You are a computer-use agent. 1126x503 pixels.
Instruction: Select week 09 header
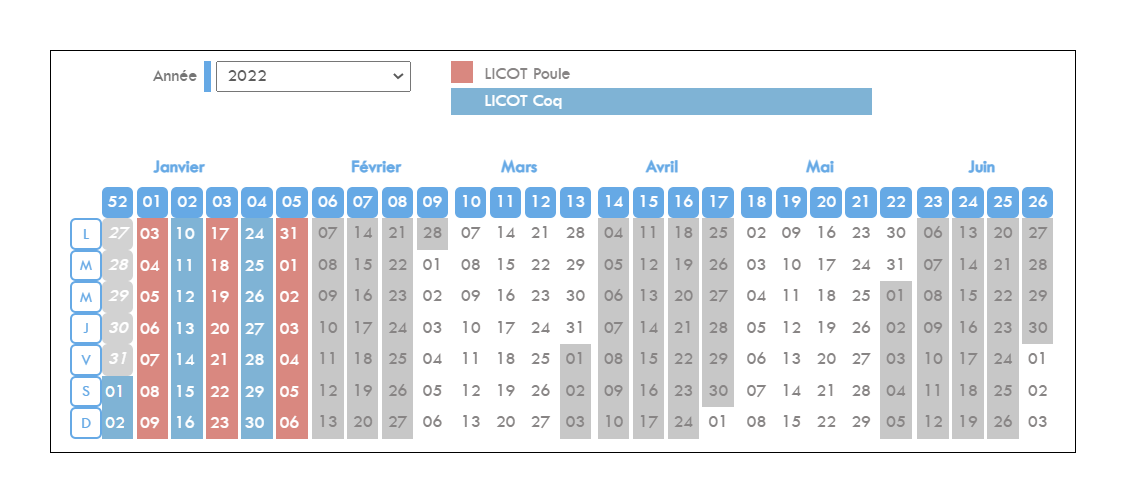tap(432, 202)
